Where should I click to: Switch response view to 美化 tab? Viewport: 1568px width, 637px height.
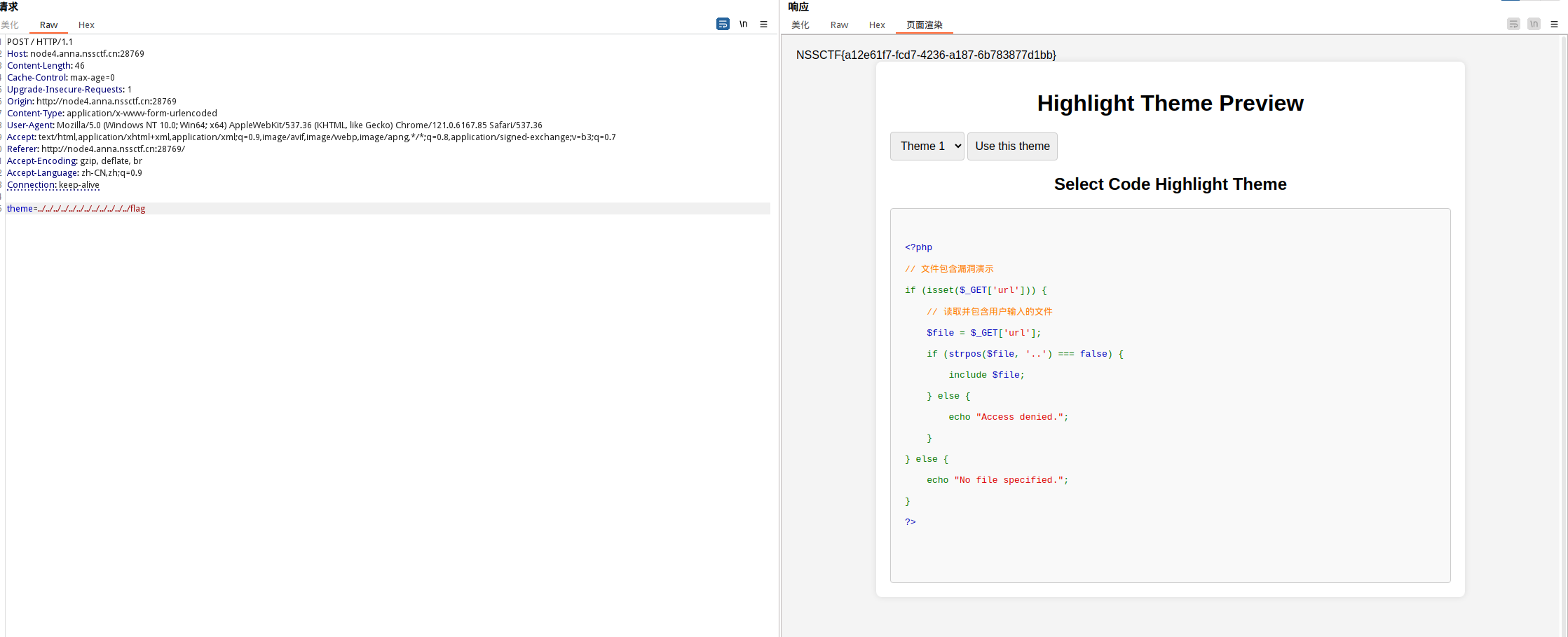[800, 25]
